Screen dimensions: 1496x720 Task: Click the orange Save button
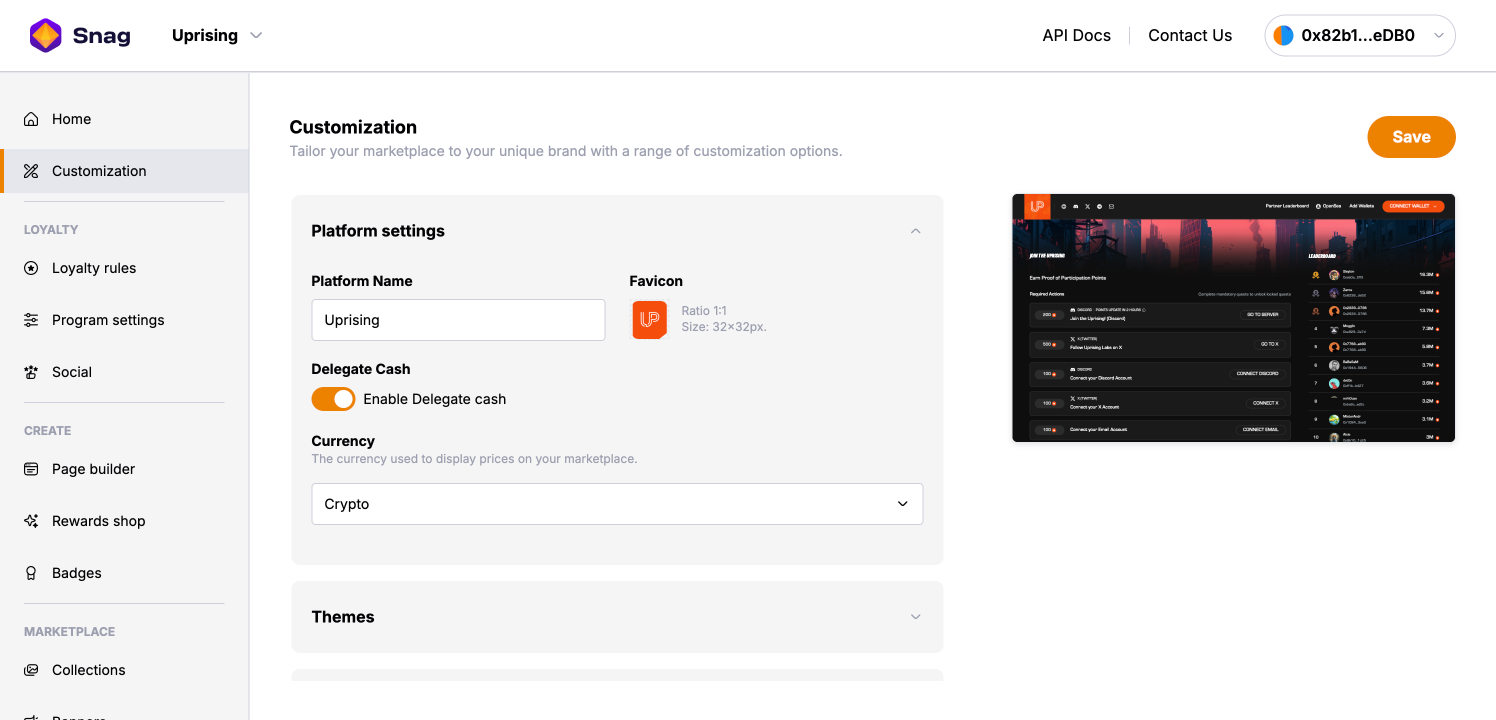point(1411,137)
